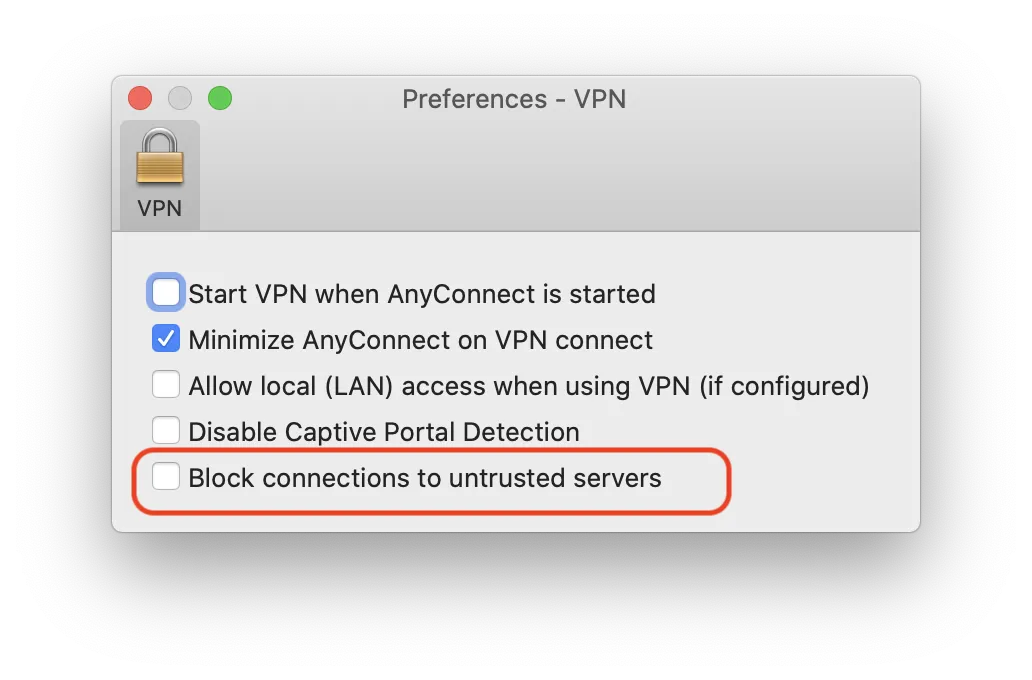Tick the Allow local (LAN) access checkbox
Viewport: 1032px width, 680px height.
click(x=166, y=385)
